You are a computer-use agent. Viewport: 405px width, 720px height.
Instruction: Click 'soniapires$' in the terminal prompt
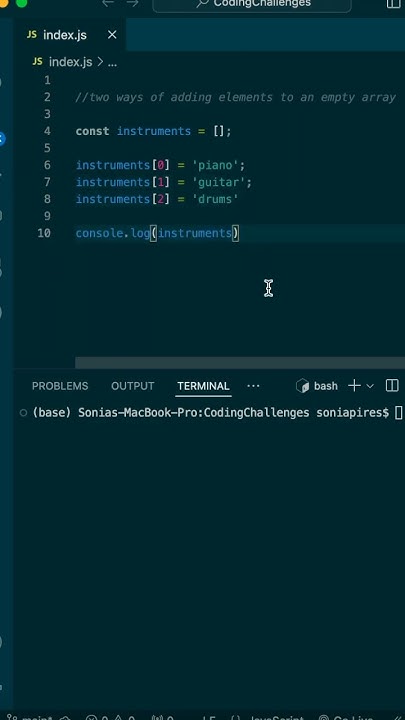[x=352, y=412]
